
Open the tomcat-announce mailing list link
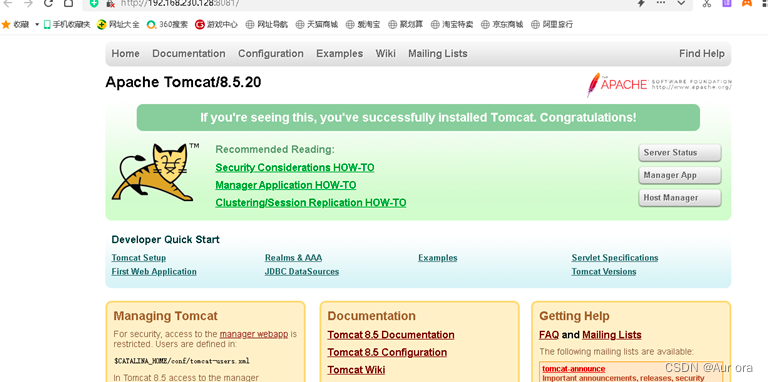click(574, 369)
